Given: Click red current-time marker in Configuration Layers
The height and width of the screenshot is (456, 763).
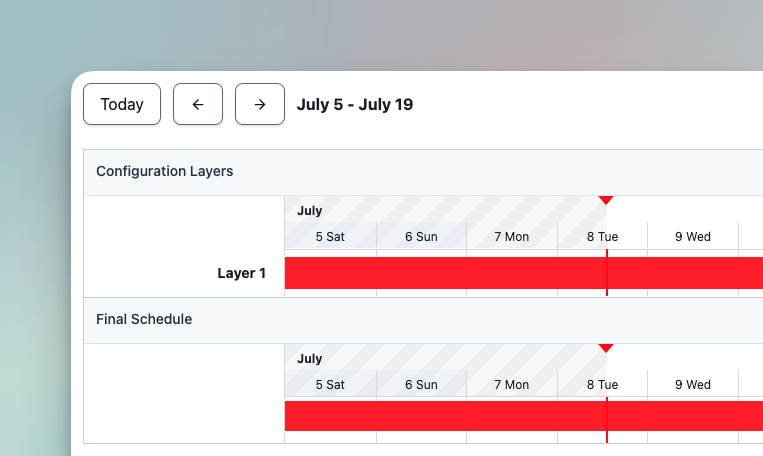Looking at the screenshot, I should pos(605,201).
